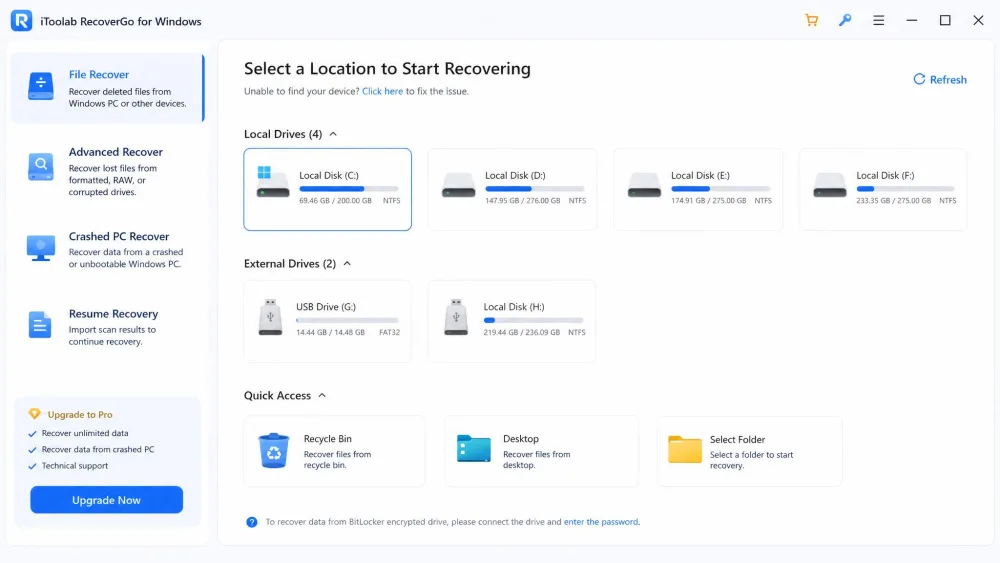The image size is (1000, 563).
Task: Click the iToolab RecoverGo logo icon
Action: (21, 20)
